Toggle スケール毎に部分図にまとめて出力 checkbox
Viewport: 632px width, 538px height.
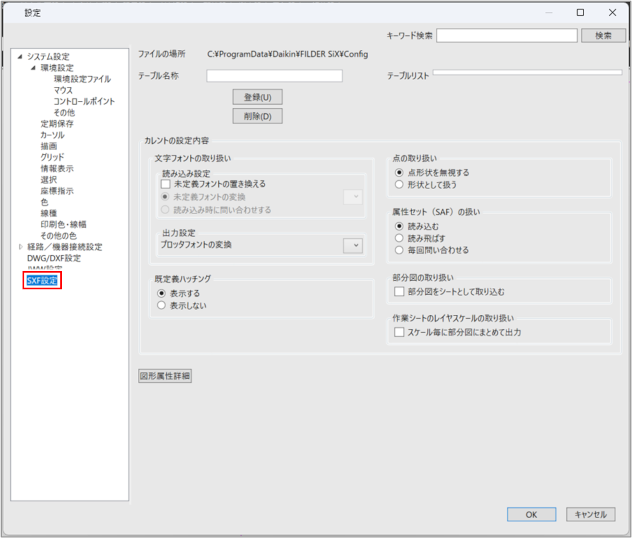click(x=400, y=331)
